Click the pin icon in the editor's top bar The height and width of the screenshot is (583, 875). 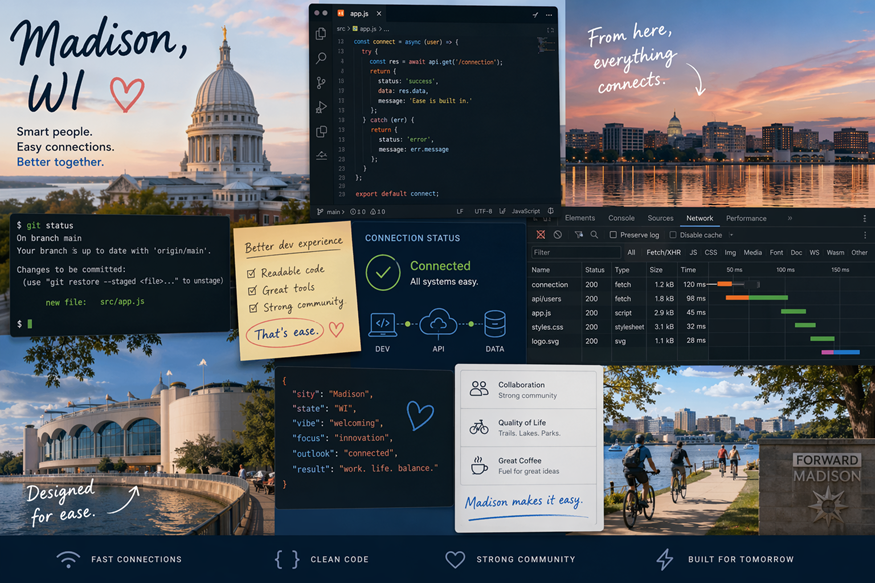click(535, 15)
